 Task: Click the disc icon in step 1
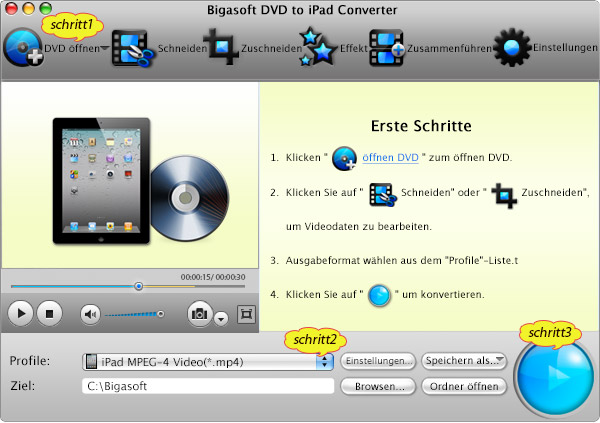tap(344, 158)
